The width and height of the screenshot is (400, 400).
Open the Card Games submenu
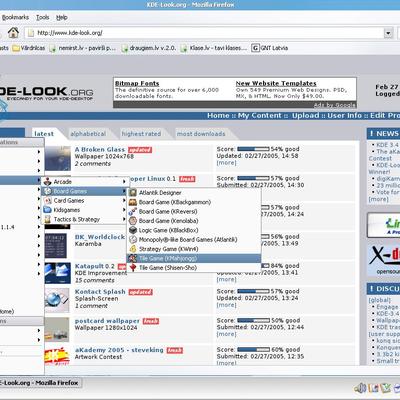(x=85, y=201)
